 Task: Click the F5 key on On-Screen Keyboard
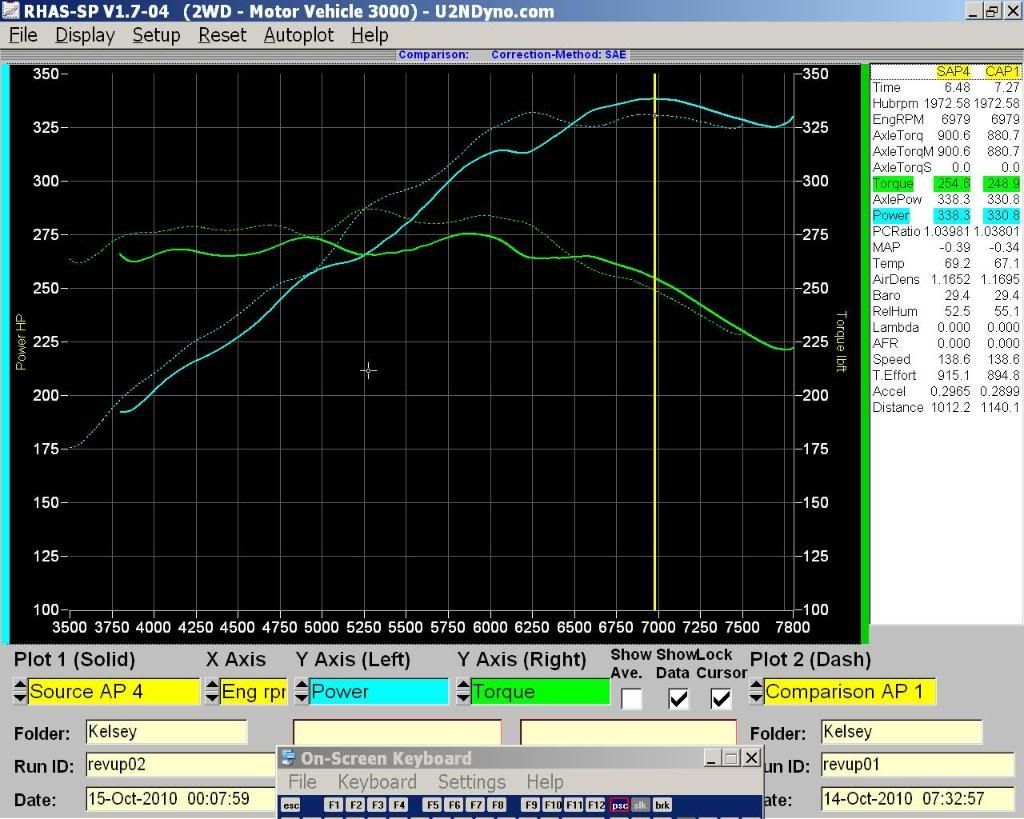(x=432, y=805)
